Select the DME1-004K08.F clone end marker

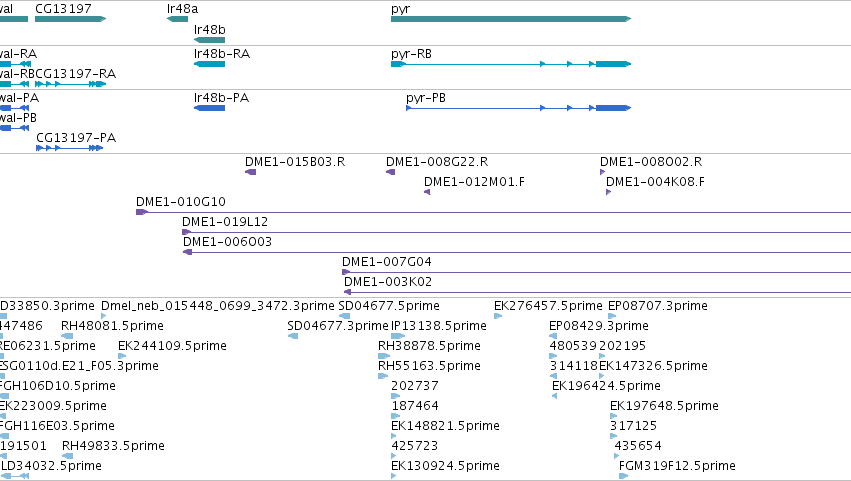608,192
